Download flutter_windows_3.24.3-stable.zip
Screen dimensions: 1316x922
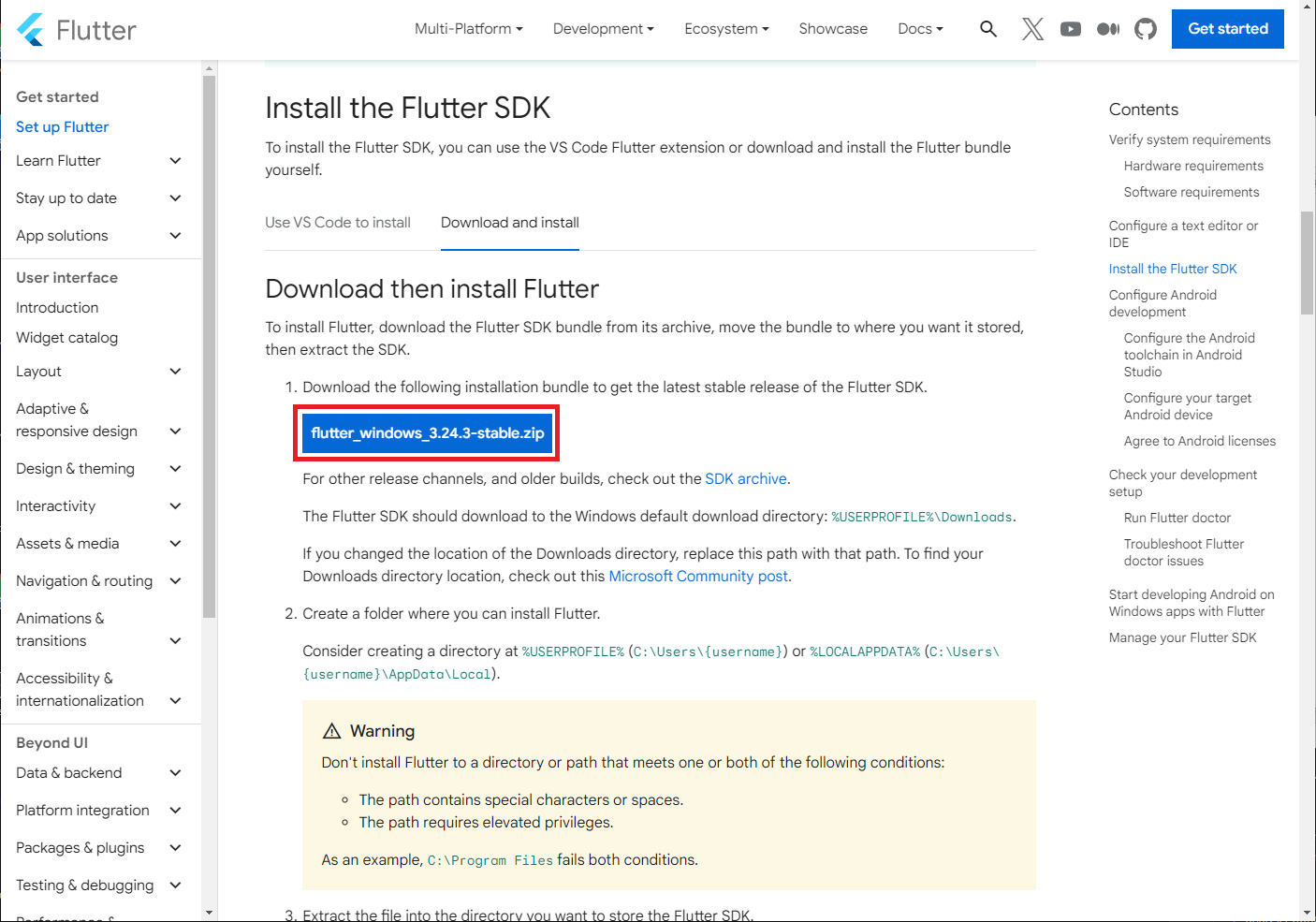click(x=426, y=432)
